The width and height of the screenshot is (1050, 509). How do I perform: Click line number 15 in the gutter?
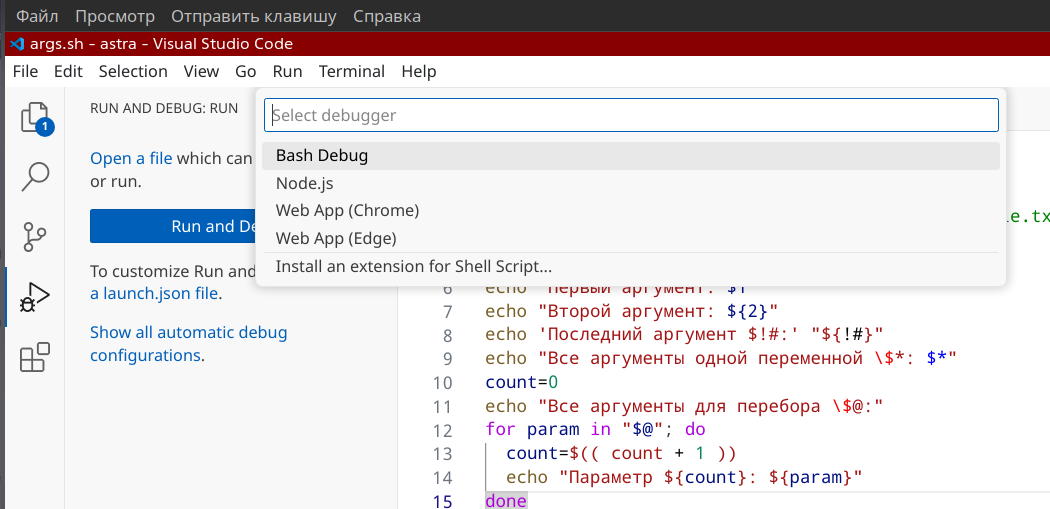(443, 500)
